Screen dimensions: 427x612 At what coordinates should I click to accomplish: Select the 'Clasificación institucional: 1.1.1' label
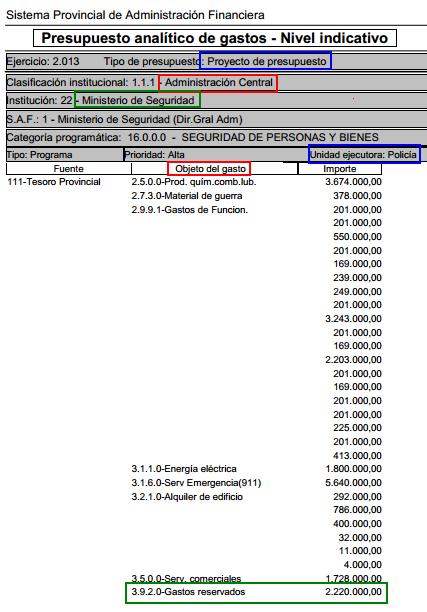pyautogui.click(x=81, y=82)
